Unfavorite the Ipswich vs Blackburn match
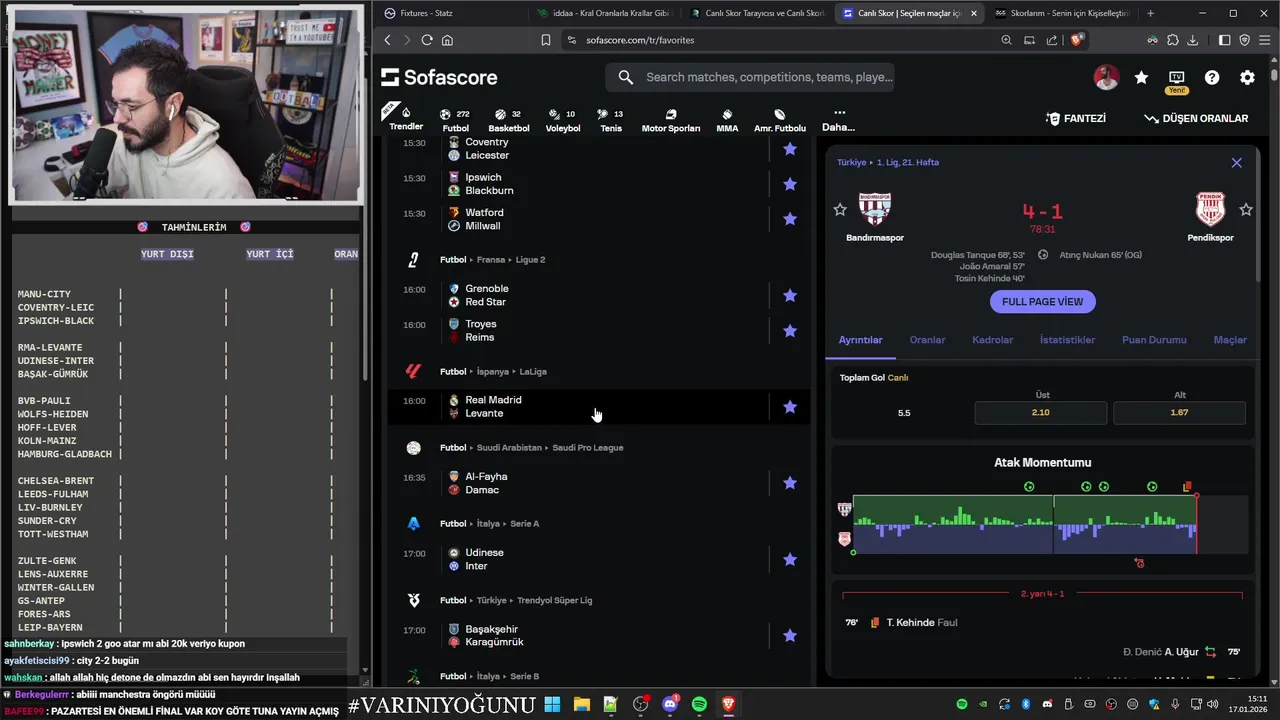The width and height of the screenshot is (1280, 720). (x=790, y=184)
